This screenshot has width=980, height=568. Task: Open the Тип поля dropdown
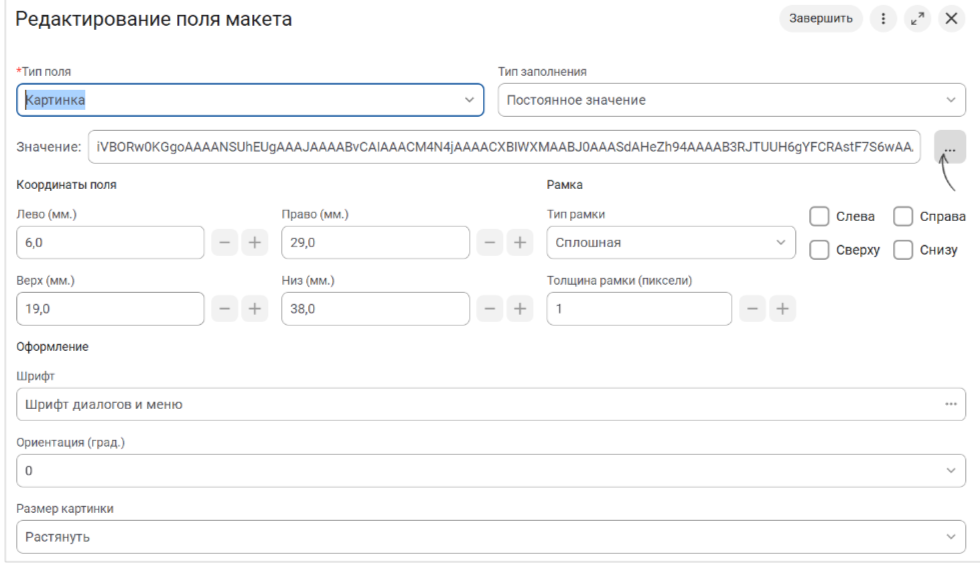pyautogui.click(x=250, y=100)
